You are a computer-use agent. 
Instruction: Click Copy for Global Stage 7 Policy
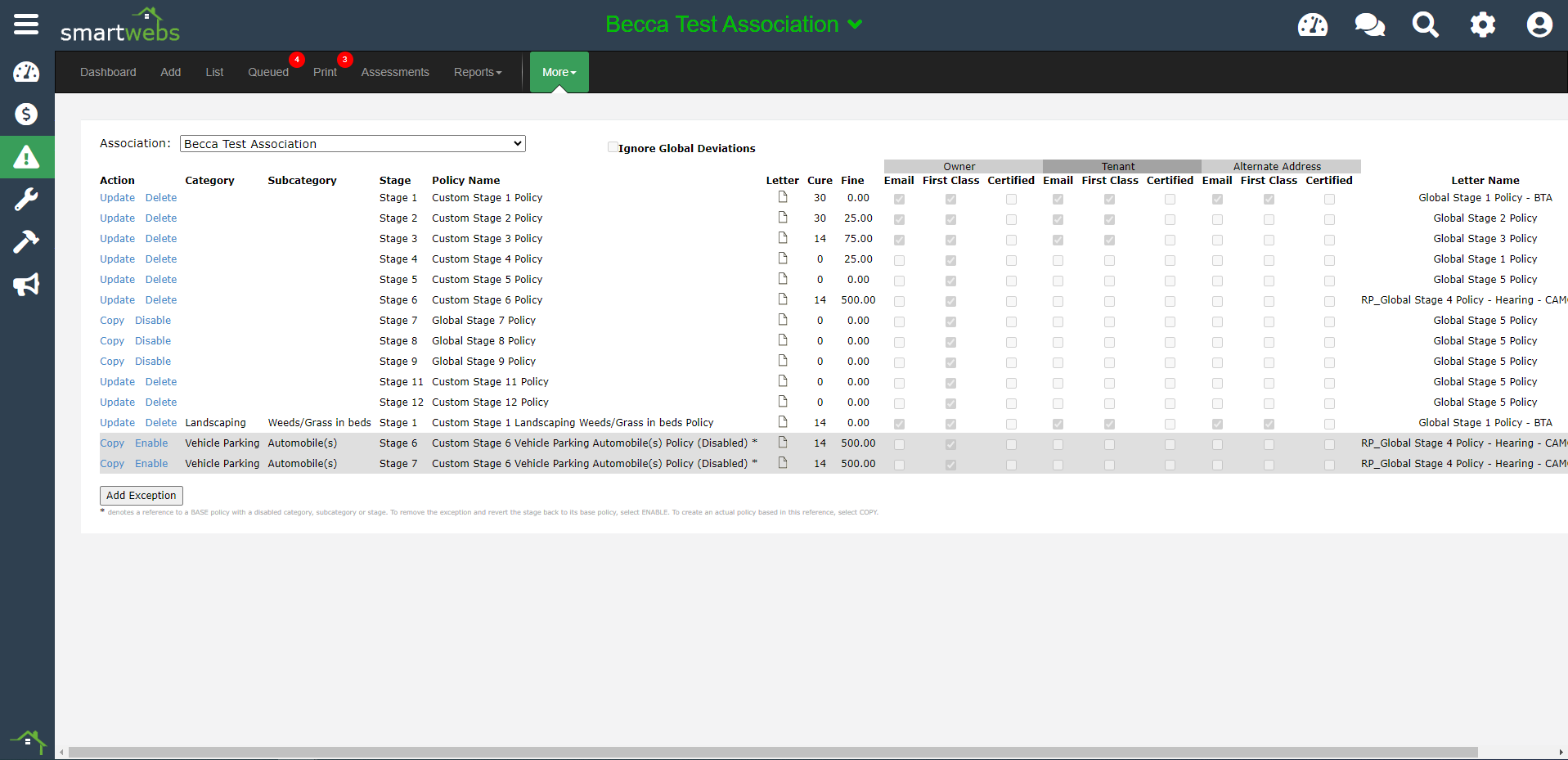[112, 320]
